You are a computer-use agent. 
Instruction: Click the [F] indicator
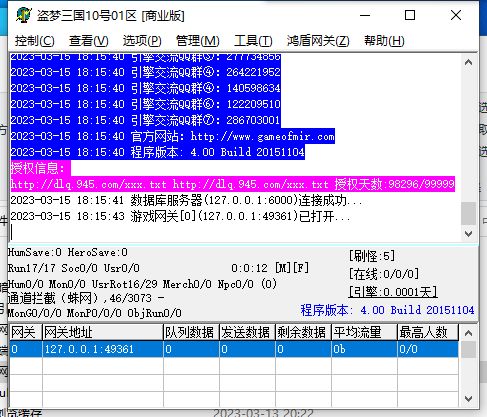tap(301, 268)
